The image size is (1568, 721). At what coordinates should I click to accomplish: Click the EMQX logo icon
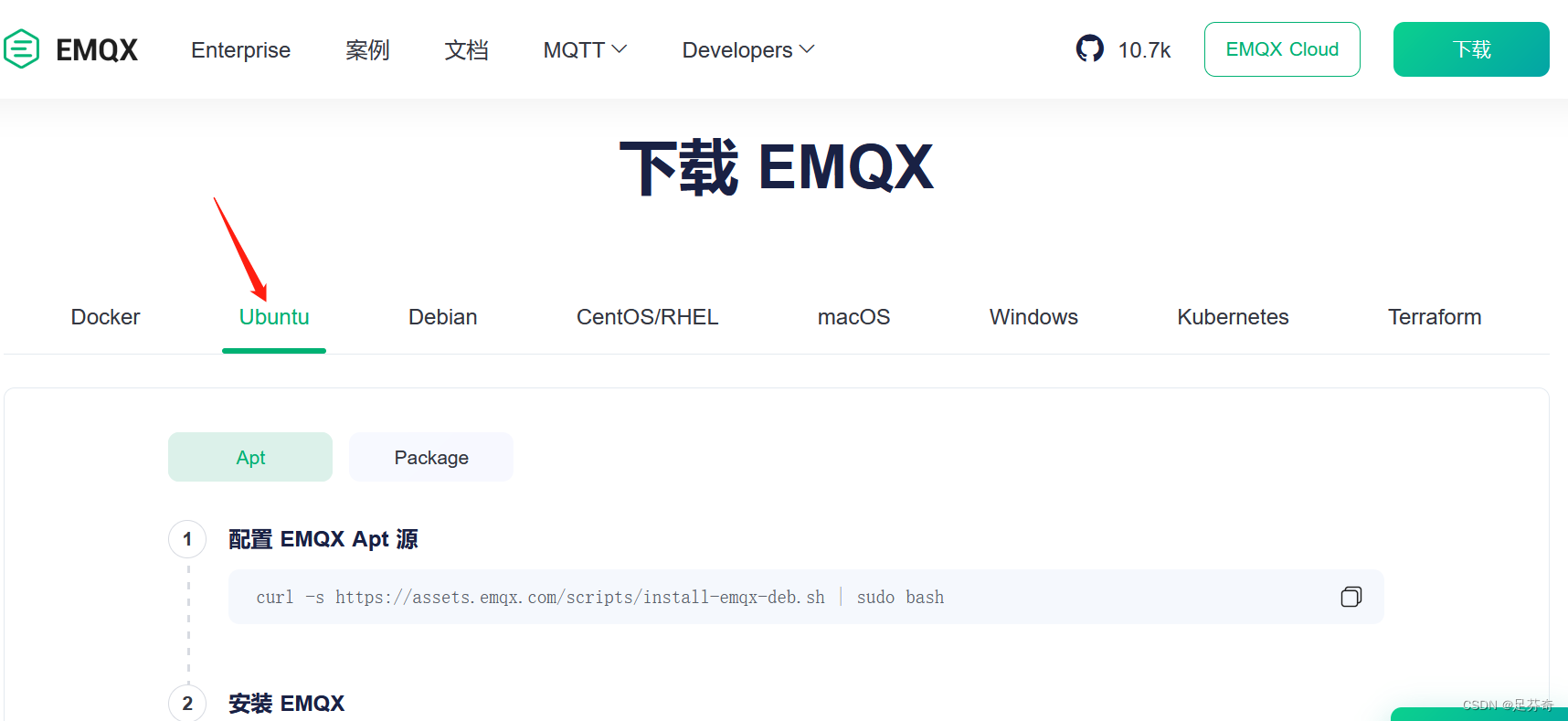click(21, 49)
